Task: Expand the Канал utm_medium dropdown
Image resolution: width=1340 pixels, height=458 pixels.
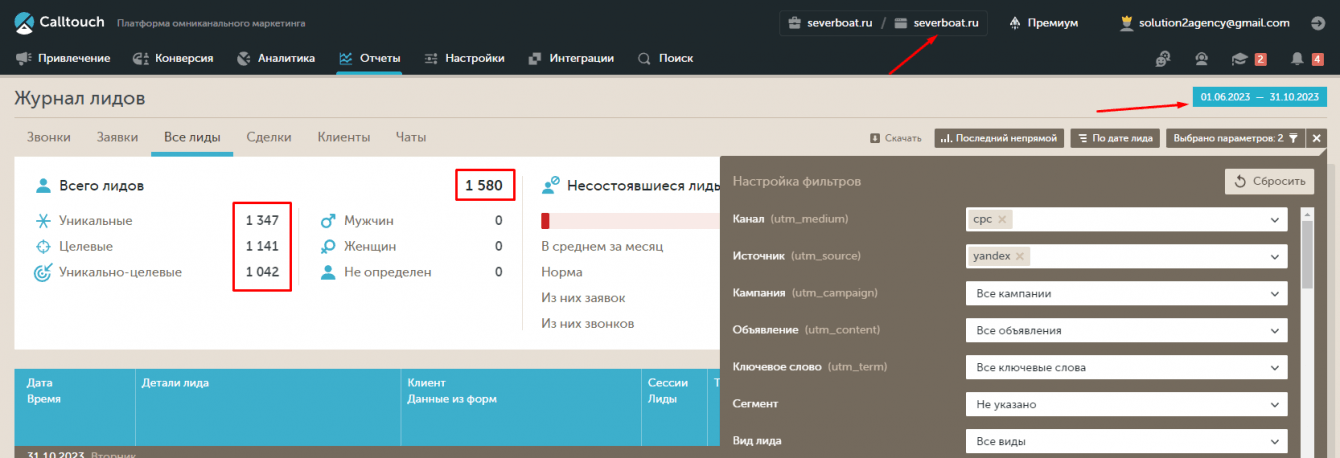Action: click(1274, 220)
